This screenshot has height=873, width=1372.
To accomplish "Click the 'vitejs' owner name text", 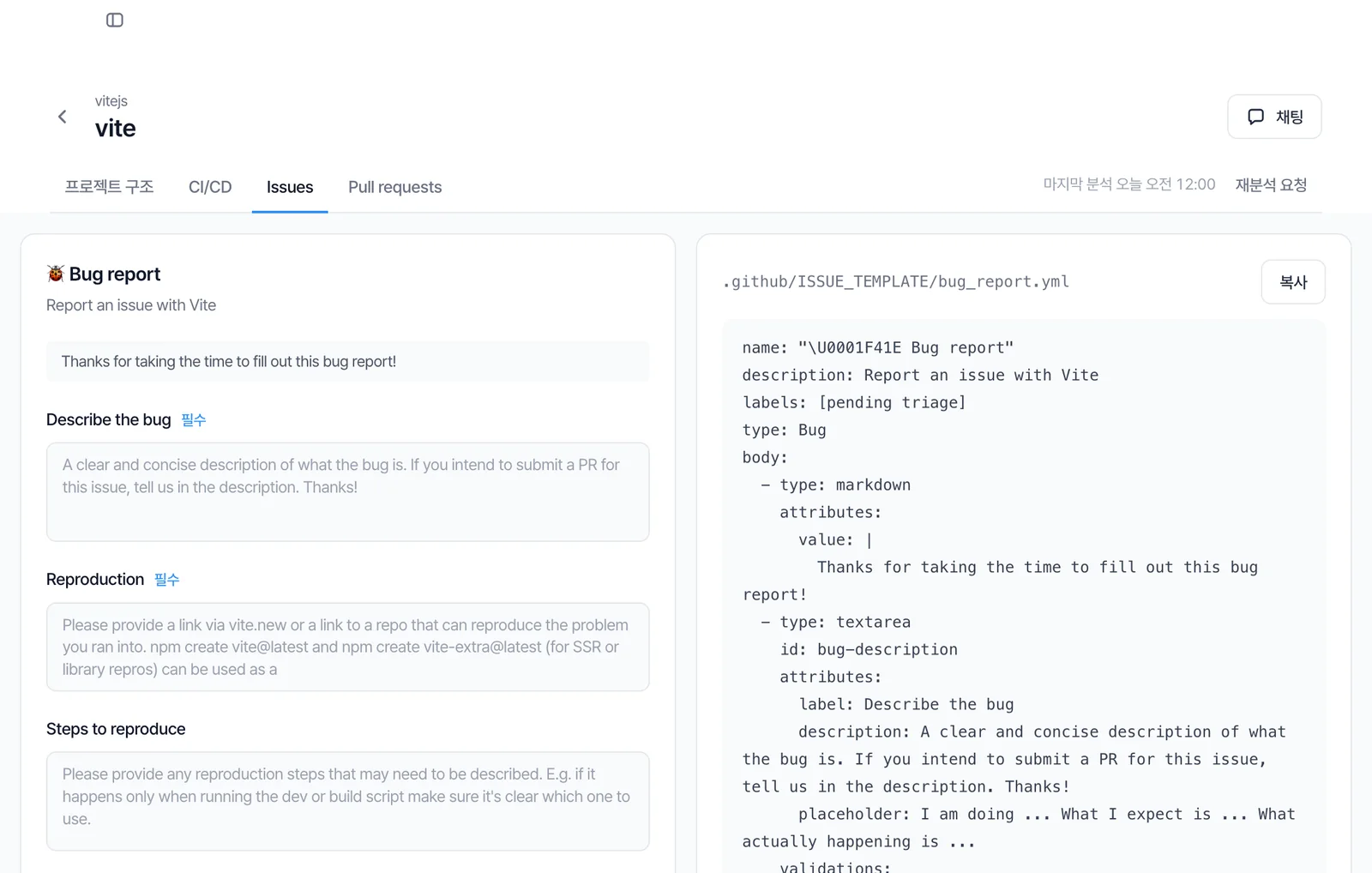I will [111, 101].
